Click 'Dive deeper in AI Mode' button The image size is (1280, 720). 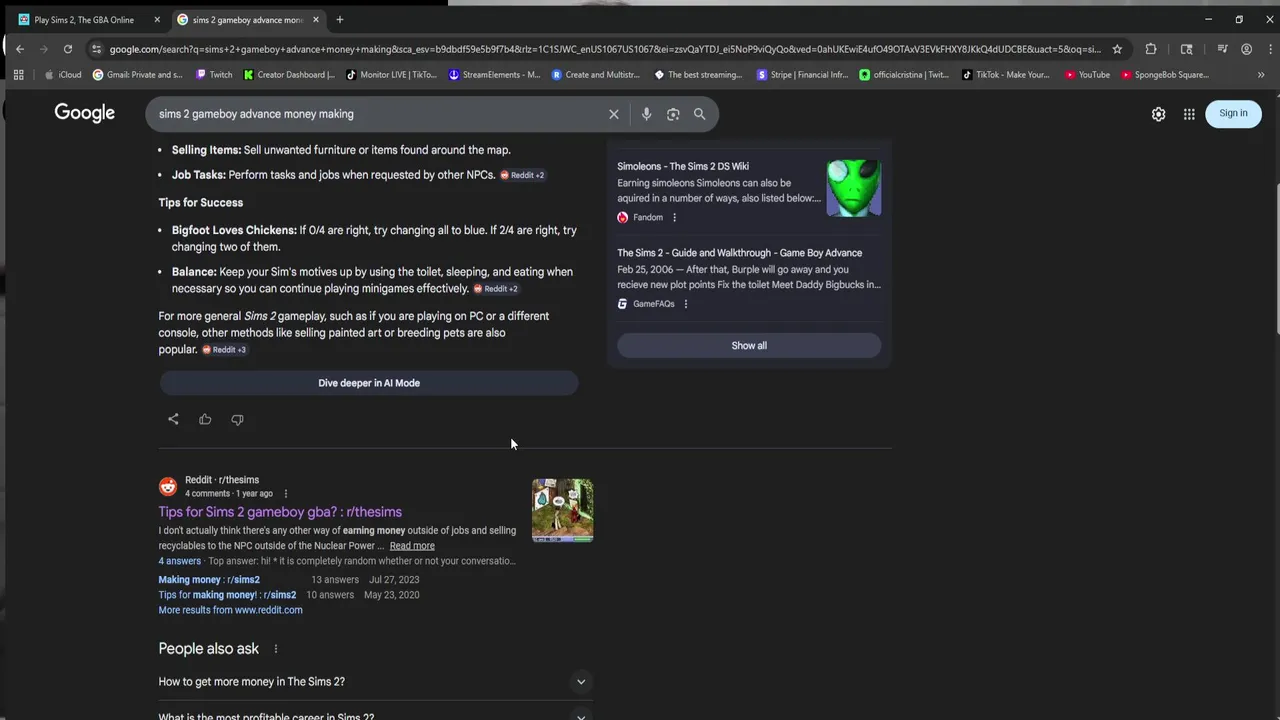point(369,383)
